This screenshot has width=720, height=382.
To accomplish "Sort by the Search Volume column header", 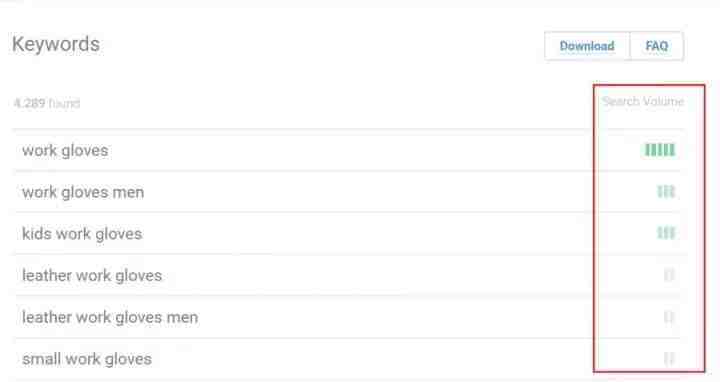I will point(643,101).
